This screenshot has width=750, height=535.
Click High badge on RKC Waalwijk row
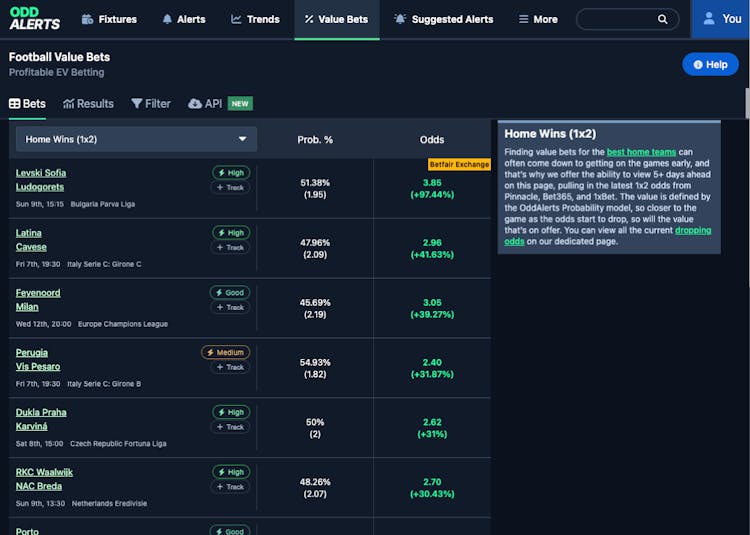(x=231, y=472)
